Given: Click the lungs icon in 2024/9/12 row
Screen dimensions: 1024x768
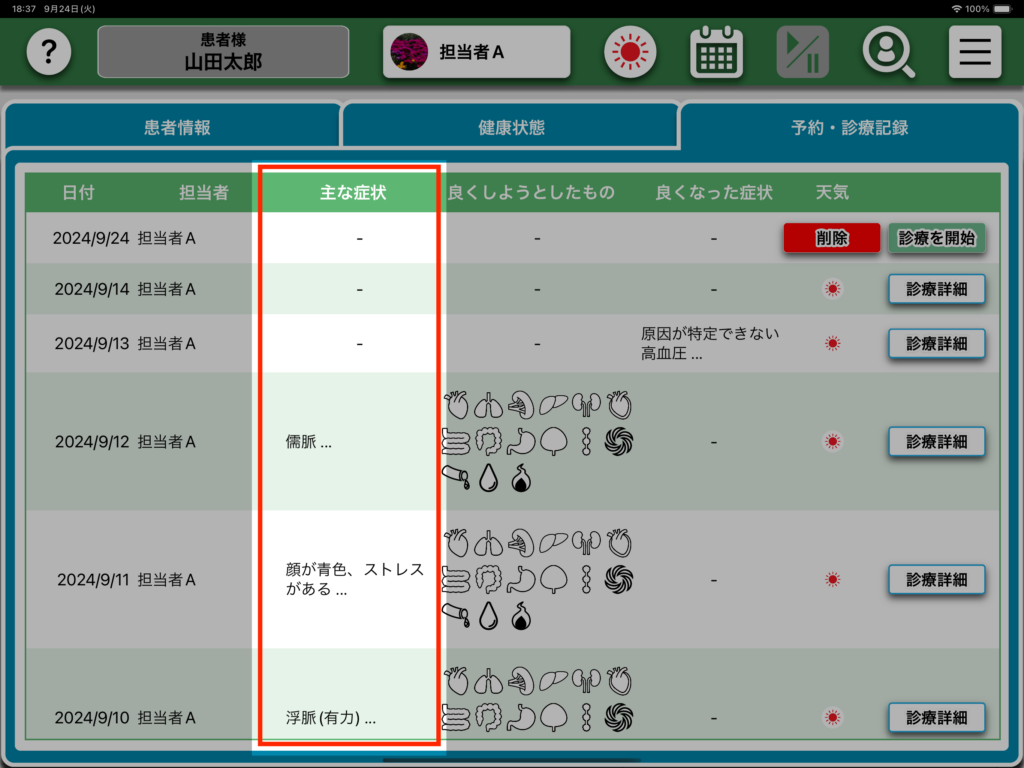Looking at the screenshot, I should pos(489,405).
